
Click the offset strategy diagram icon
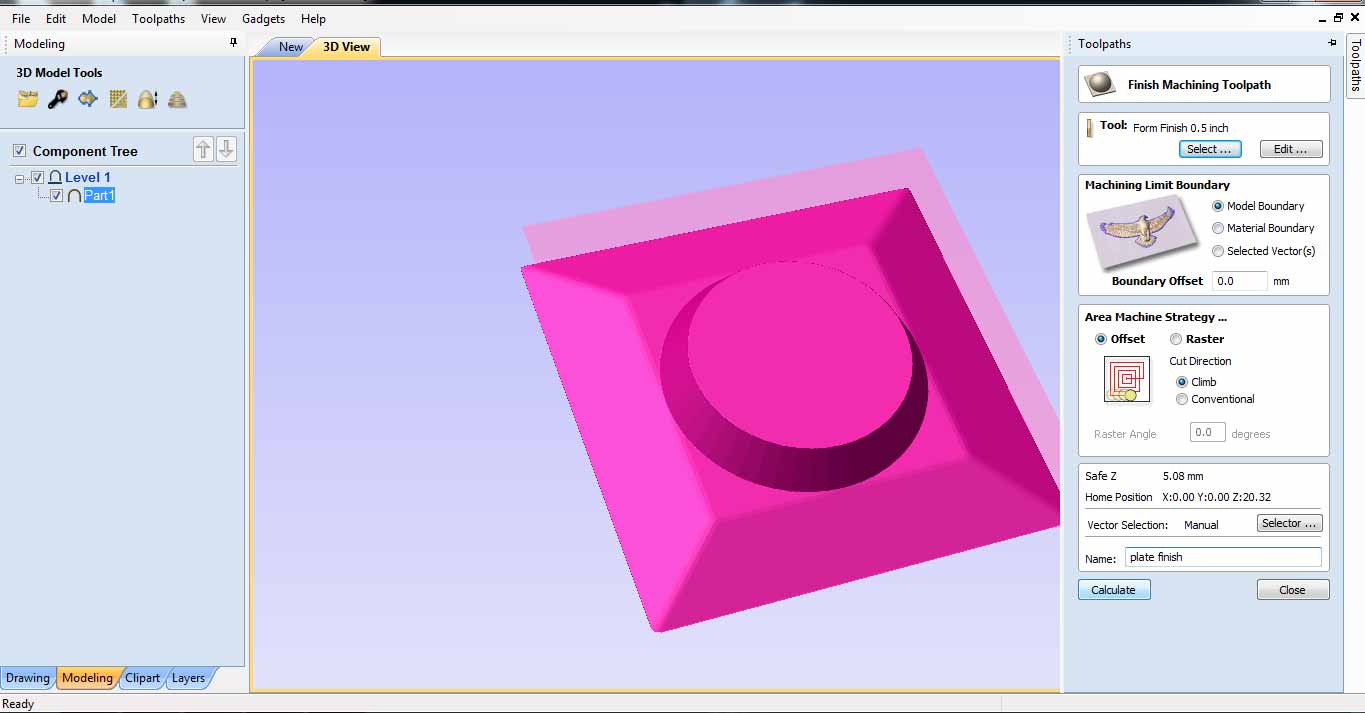(1126, 381)
